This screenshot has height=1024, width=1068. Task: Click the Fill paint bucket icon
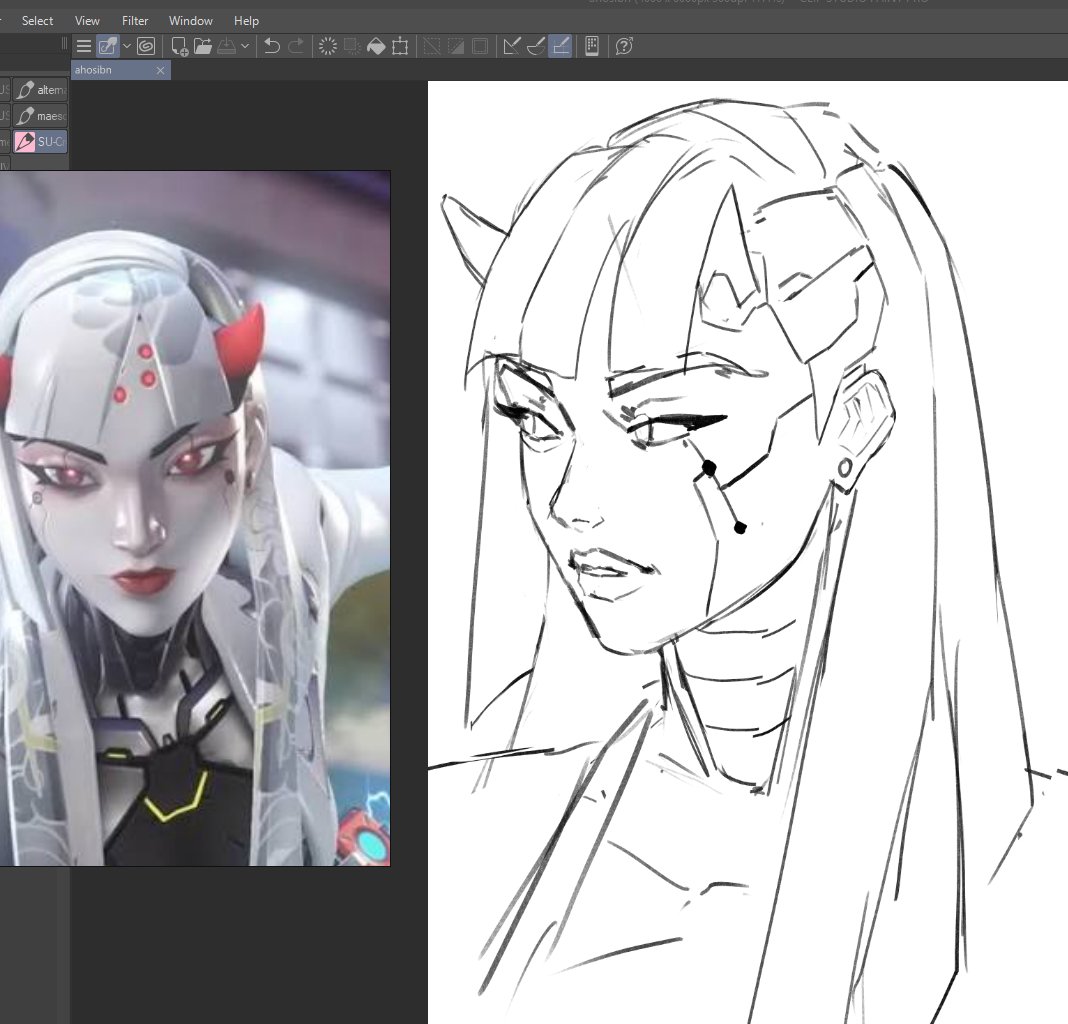coord(376,46)
